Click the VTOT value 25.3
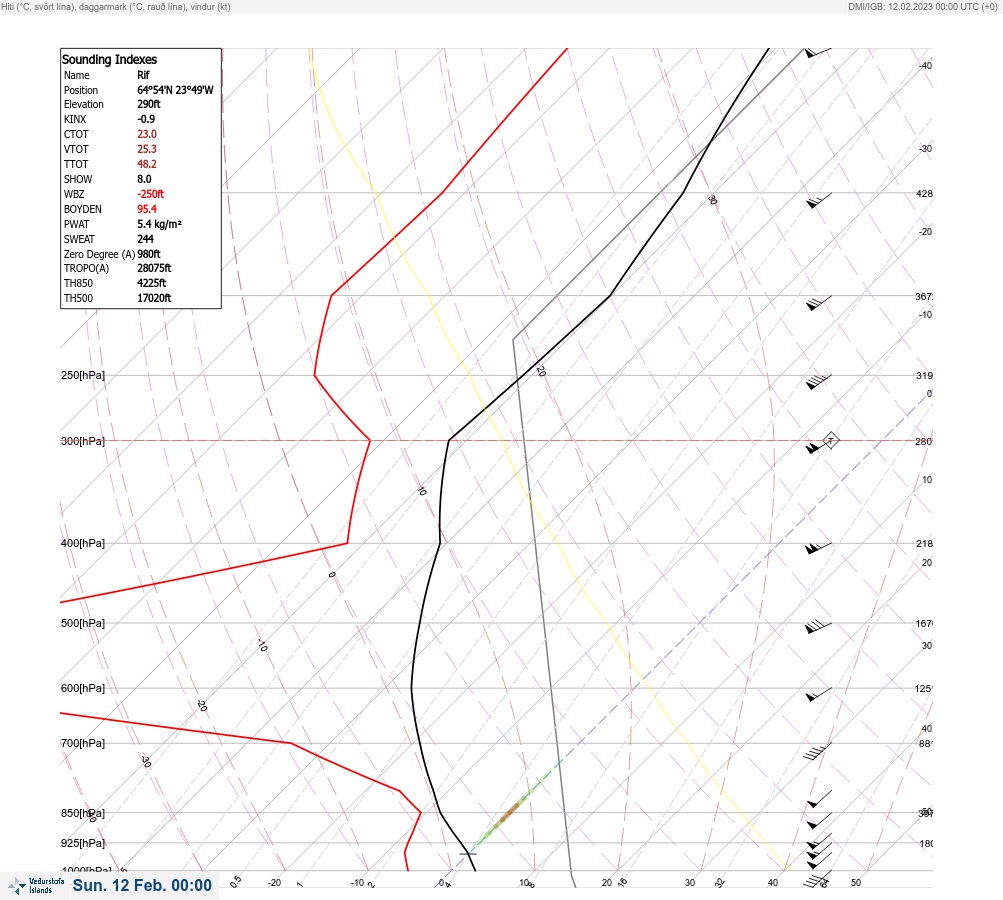 (x=146, y=149)
